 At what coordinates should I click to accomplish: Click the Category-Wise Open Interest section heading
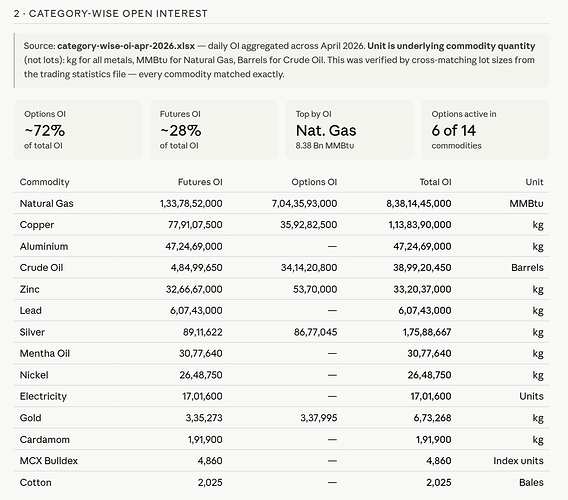point(111,14)
